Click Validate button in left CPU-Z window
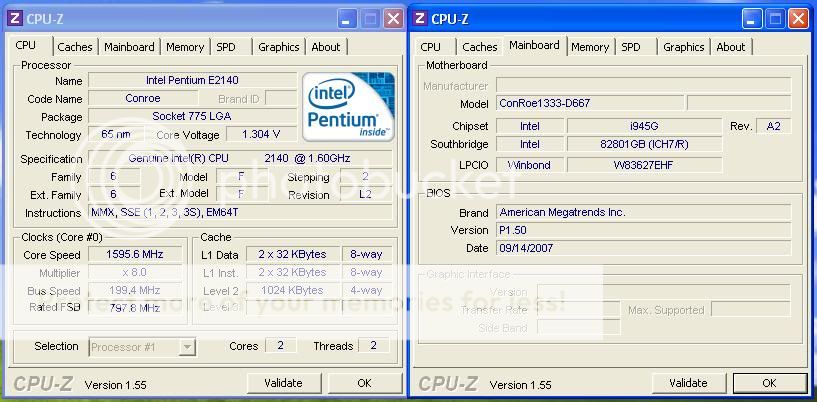Viewport: 817px width, 402px height. tap(283, 383)
